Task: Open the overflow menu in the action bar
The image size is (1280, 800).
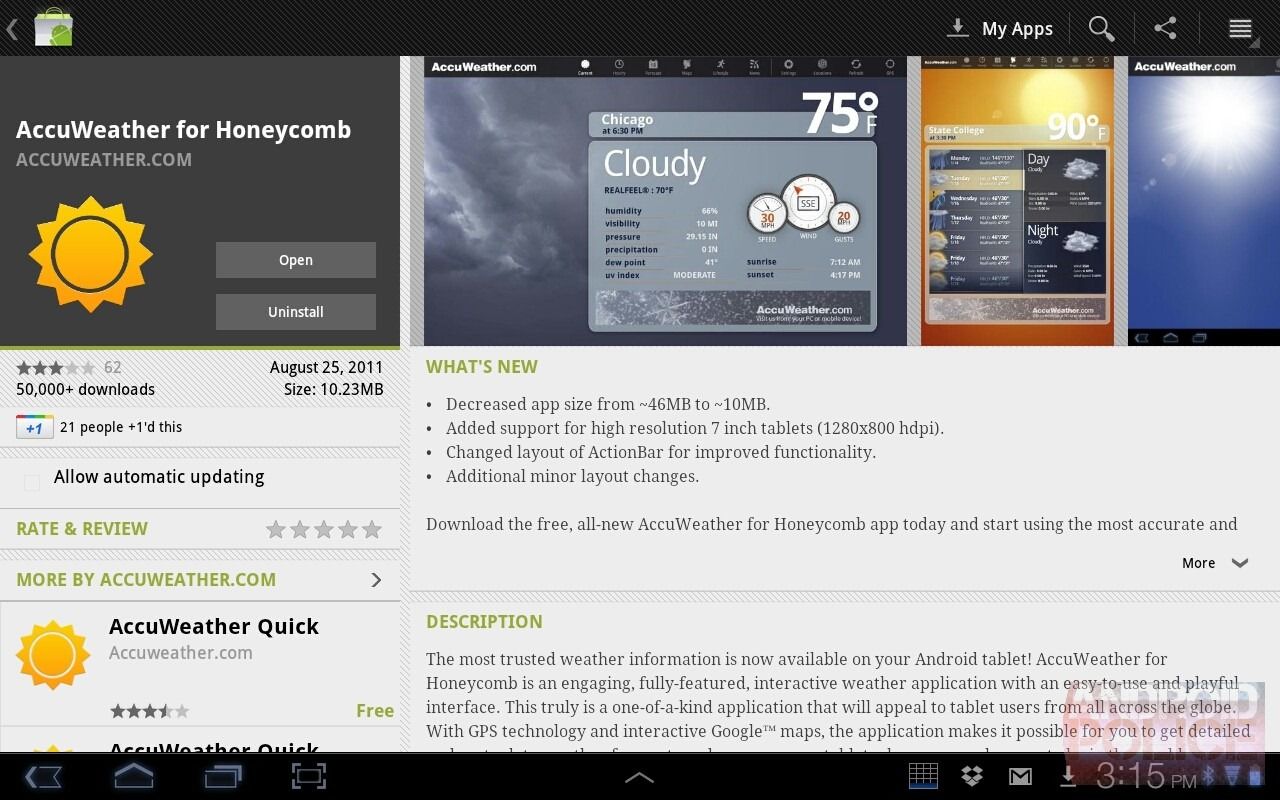Action: (x=1240, y=28)
